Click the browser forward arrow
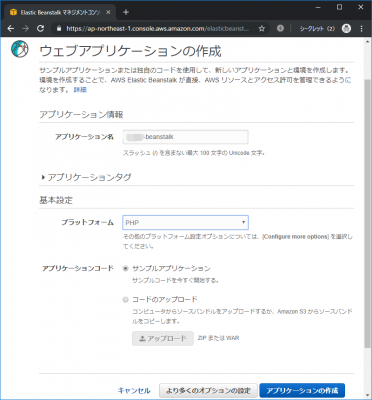The width and height of the screenshot is (372, 400). coord(26,29)
